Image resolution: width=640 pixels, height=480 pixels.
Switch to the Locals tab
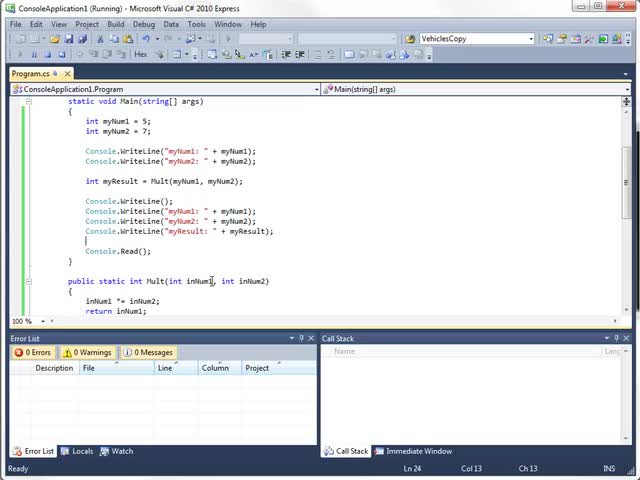click(77, 451)
